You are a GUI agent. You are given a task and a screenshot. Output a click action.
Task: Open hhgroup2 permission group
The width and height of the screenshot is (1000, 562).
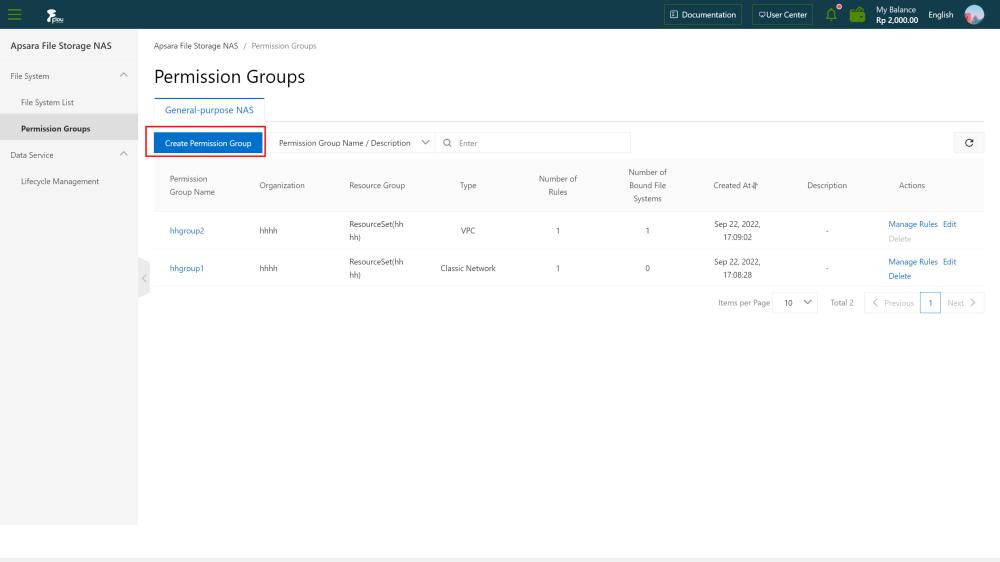click(x=187, y=230)
